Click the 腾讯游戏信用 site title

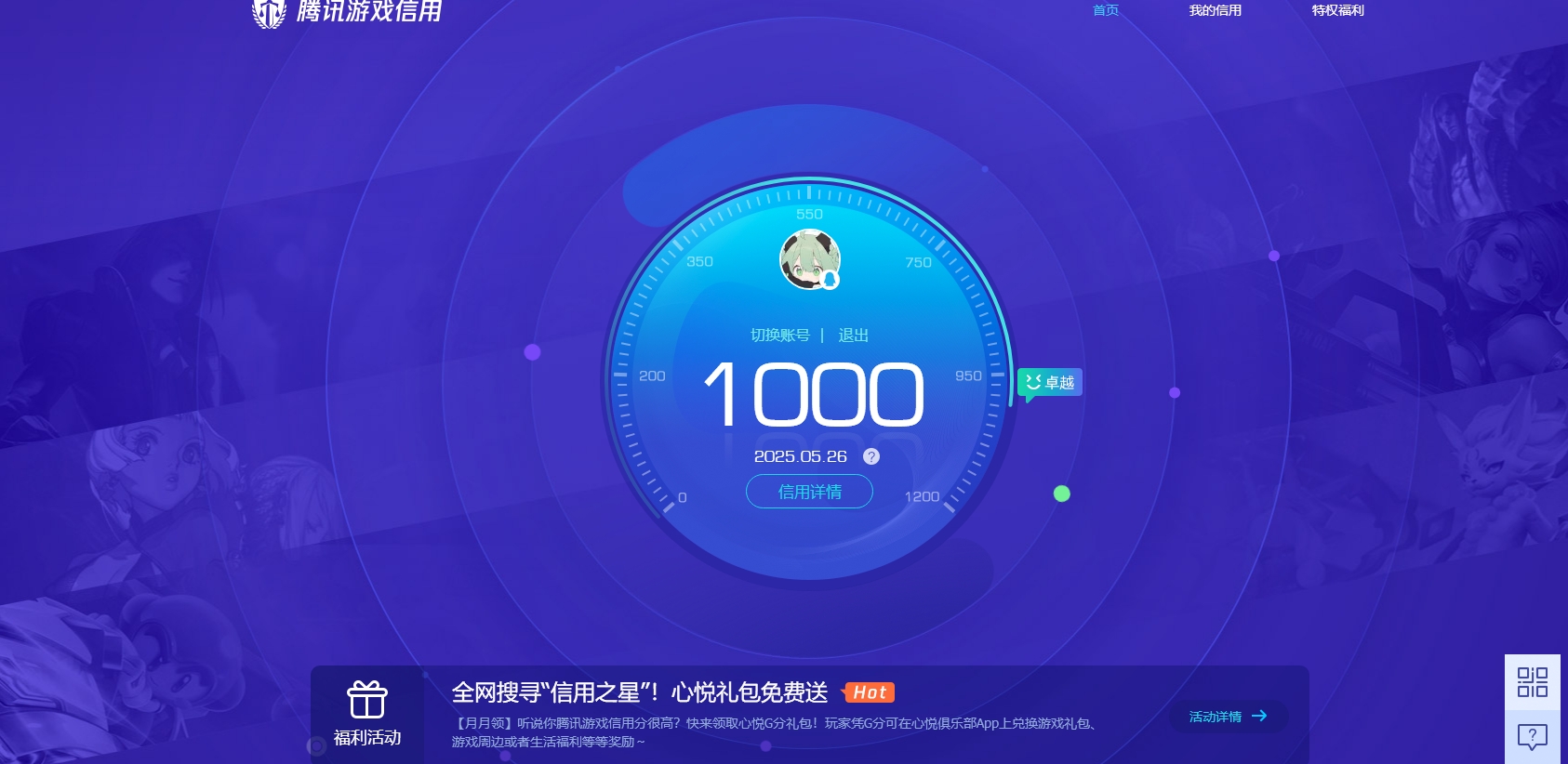369,11
